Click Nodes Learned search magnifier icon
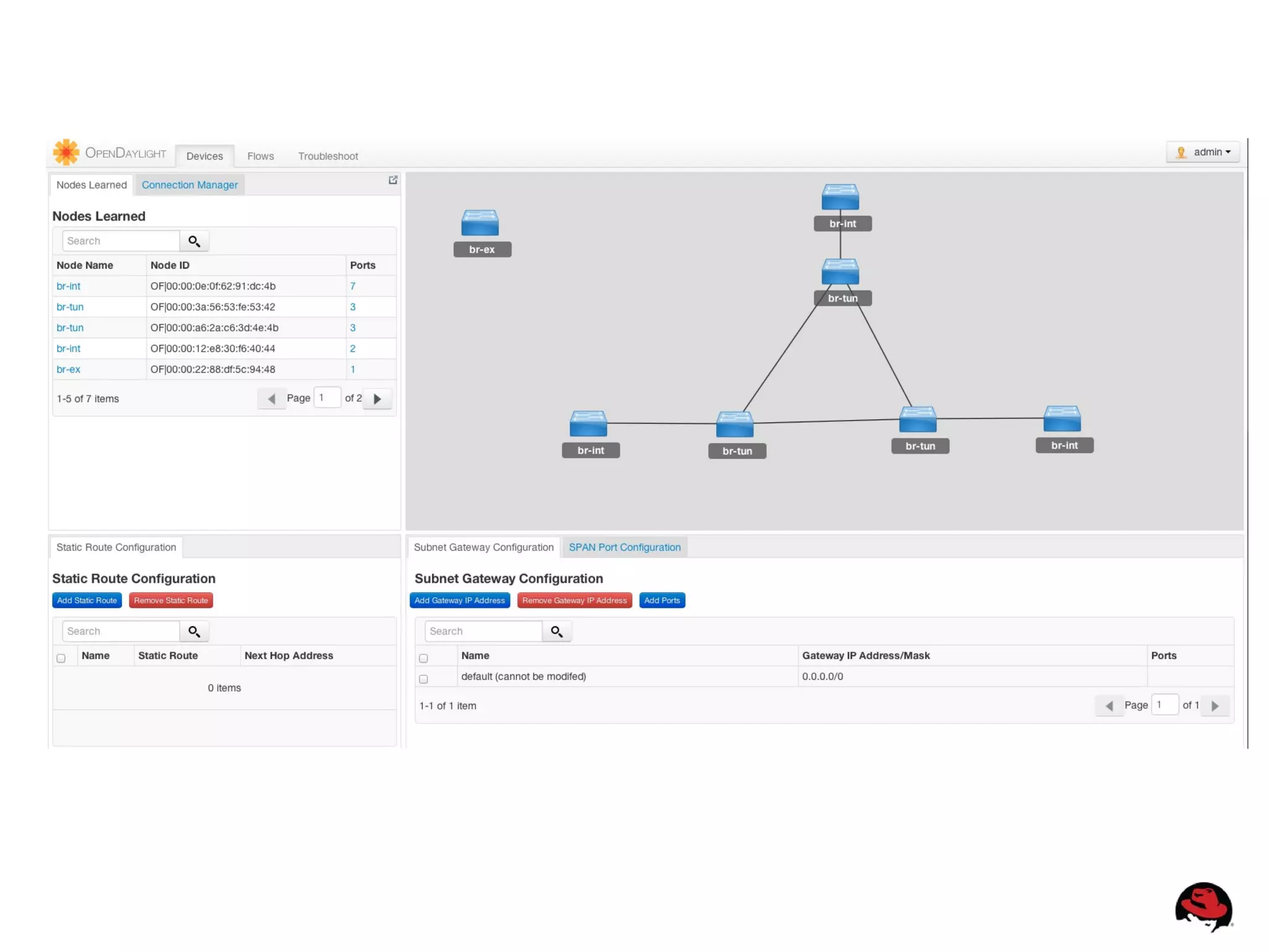This screenshot has width=1269, height=952. (194, 241)
